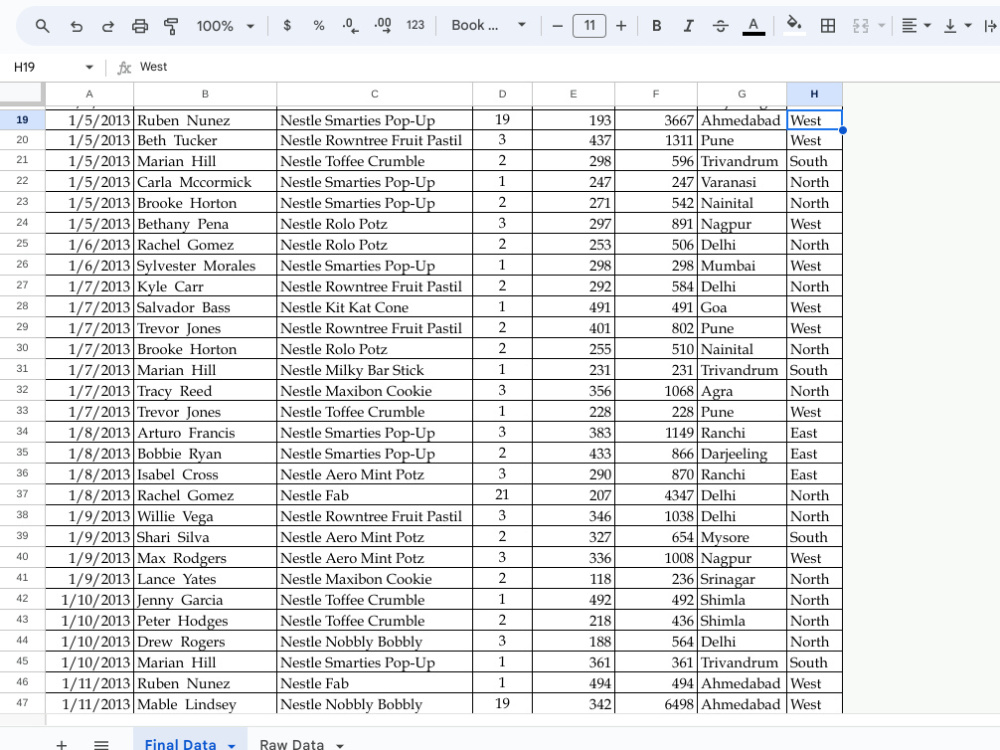Image resolution: width=1000 pixels, height=750 pixels.
Task: Activate the paint format tool
Action: click(171, 26)
